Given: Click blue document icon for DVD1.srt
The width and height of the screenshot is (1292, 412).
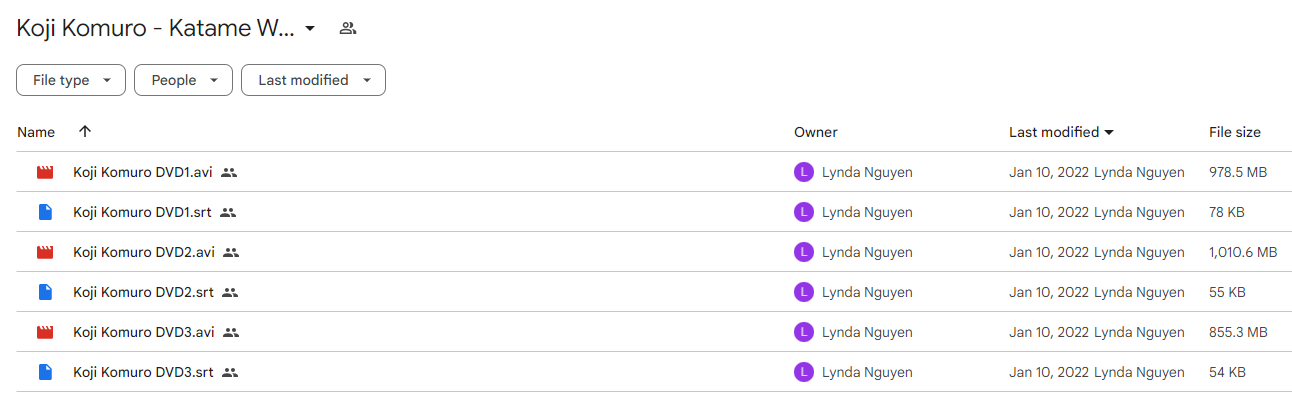Looking at the screenshot, I should pos(44,212).
